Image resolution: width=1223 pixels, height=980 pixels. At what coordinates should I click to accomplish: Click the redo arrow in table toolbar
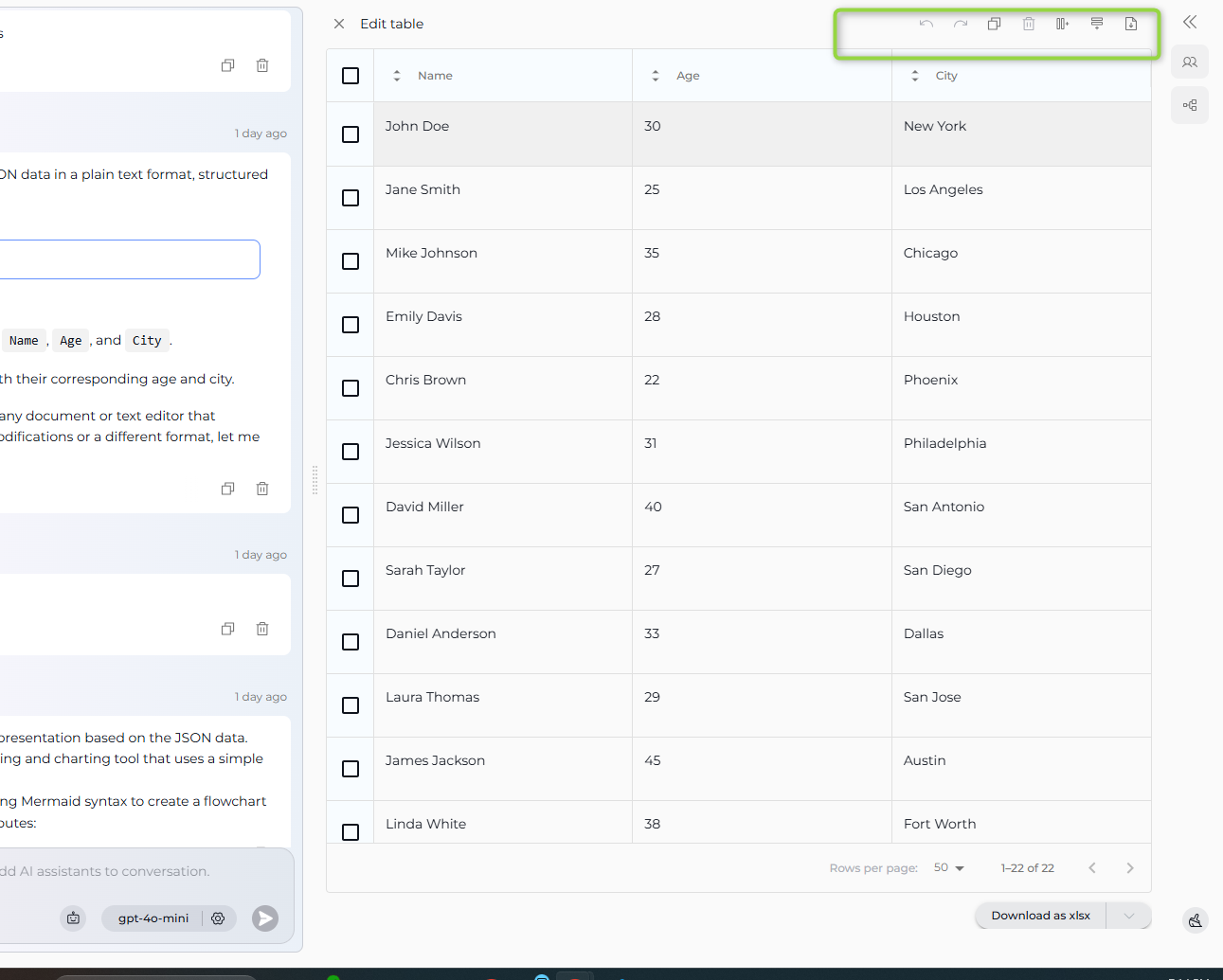click(x=960, y=24)
